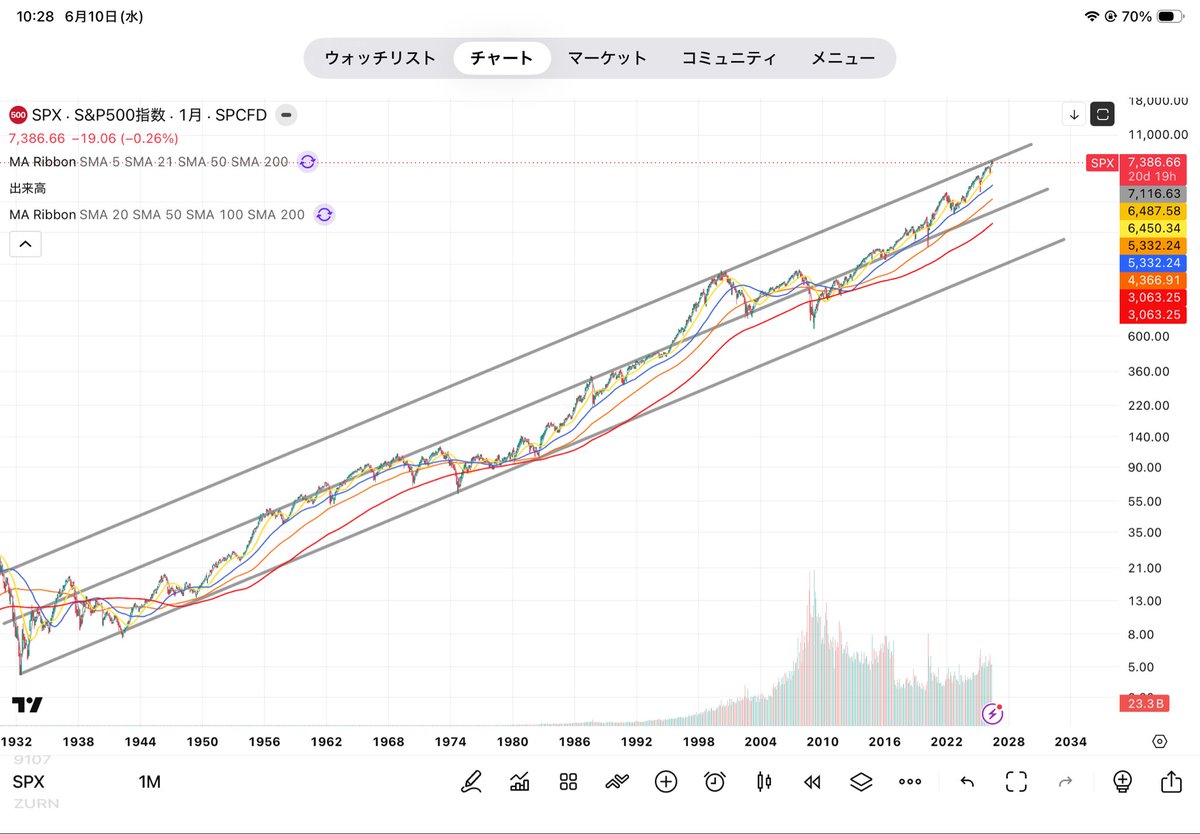This screenshot has height=834, width=1200.
Task: Go to the コミュニティ tab
Action: [729, 58]
